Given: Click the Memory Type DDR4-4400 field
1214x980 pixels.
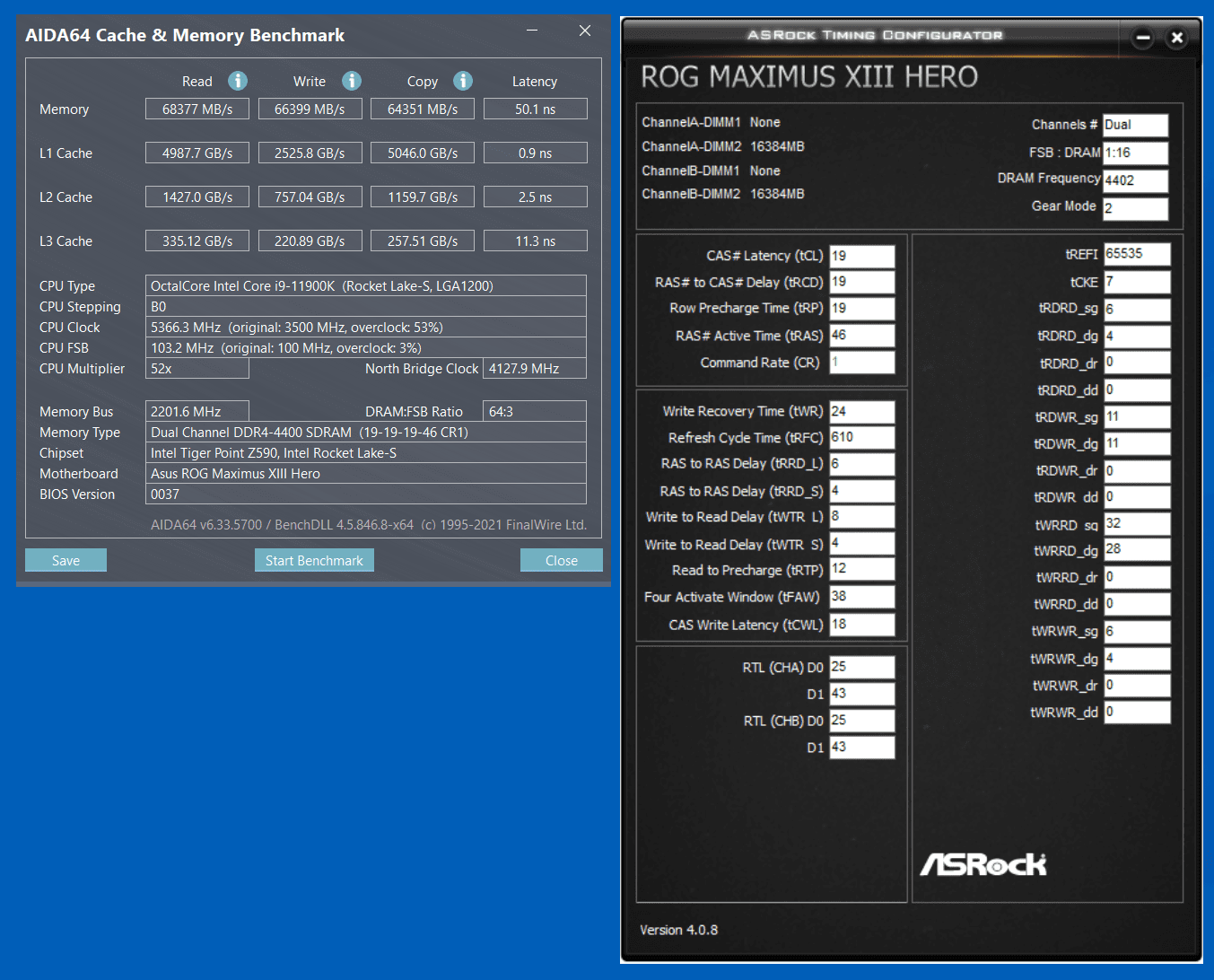Looking at the screenshot, I should coord(366,432).
